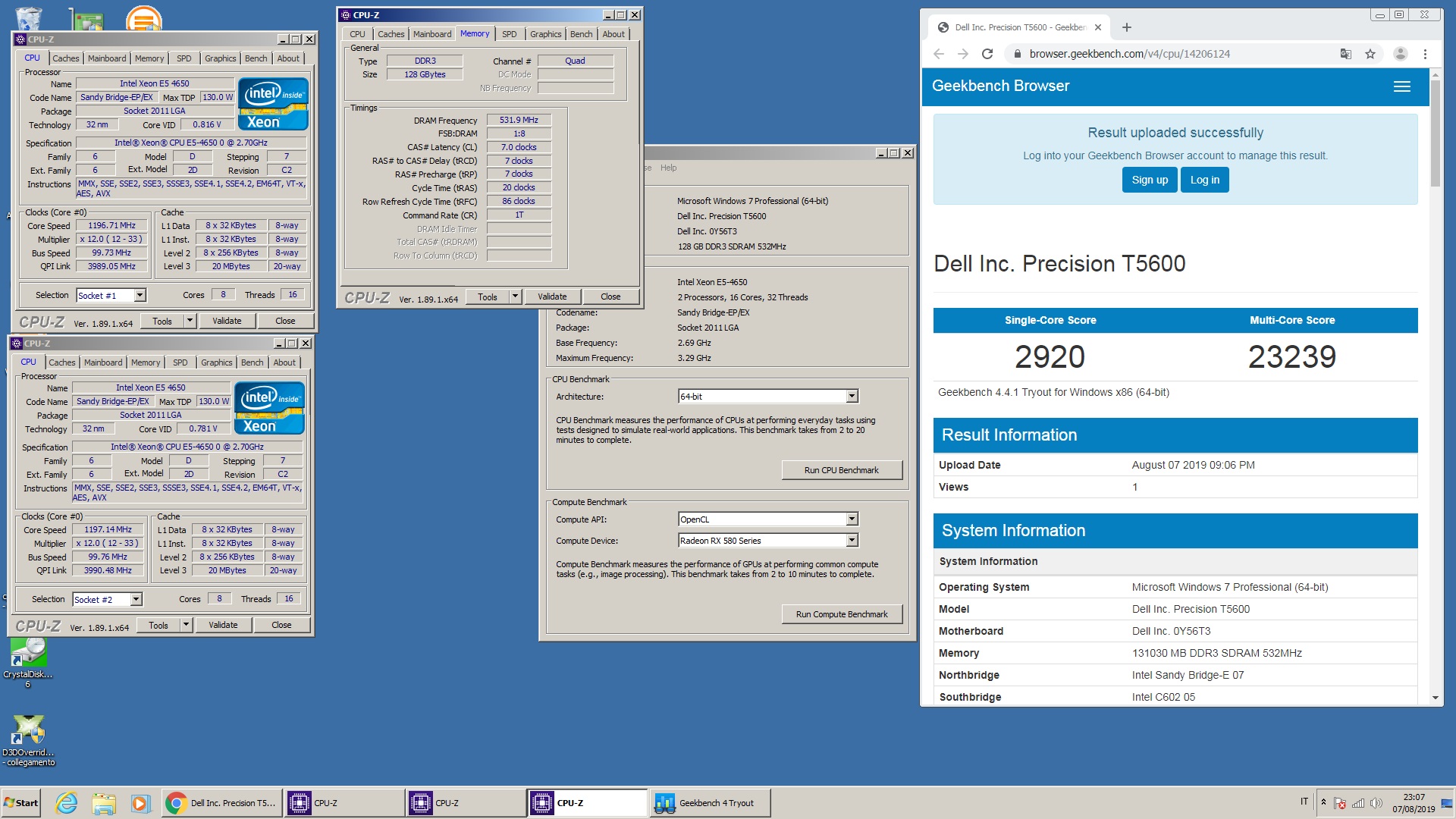
Task: Open the volume tray icon
Action: pos(1376,803)
